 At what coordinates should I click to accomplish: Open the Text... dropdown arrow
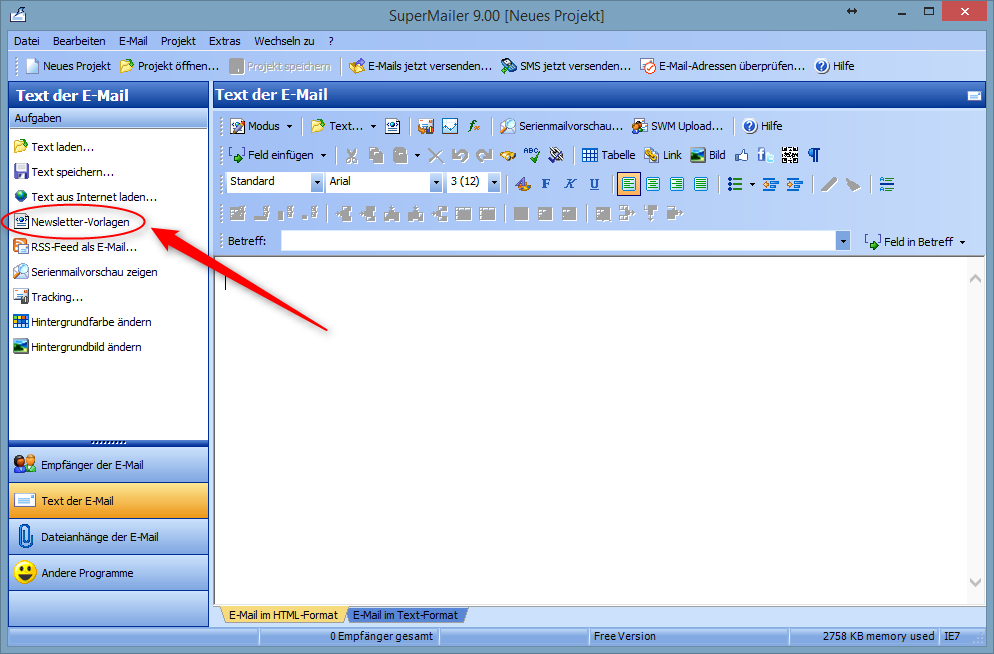(373, 127)
